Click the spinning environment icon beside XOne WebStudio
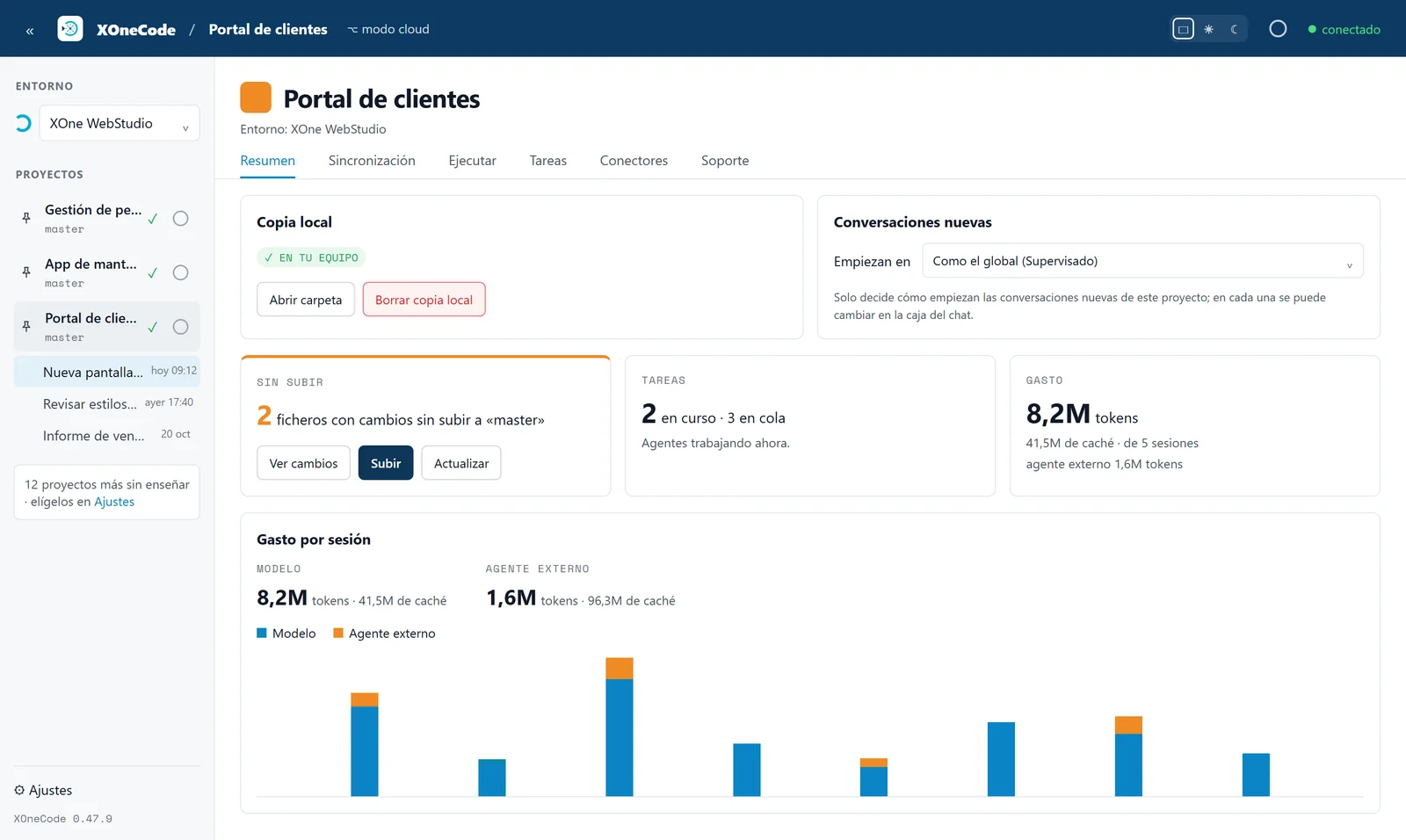The width and height of the screenshot is (1406, 840). 23,123
